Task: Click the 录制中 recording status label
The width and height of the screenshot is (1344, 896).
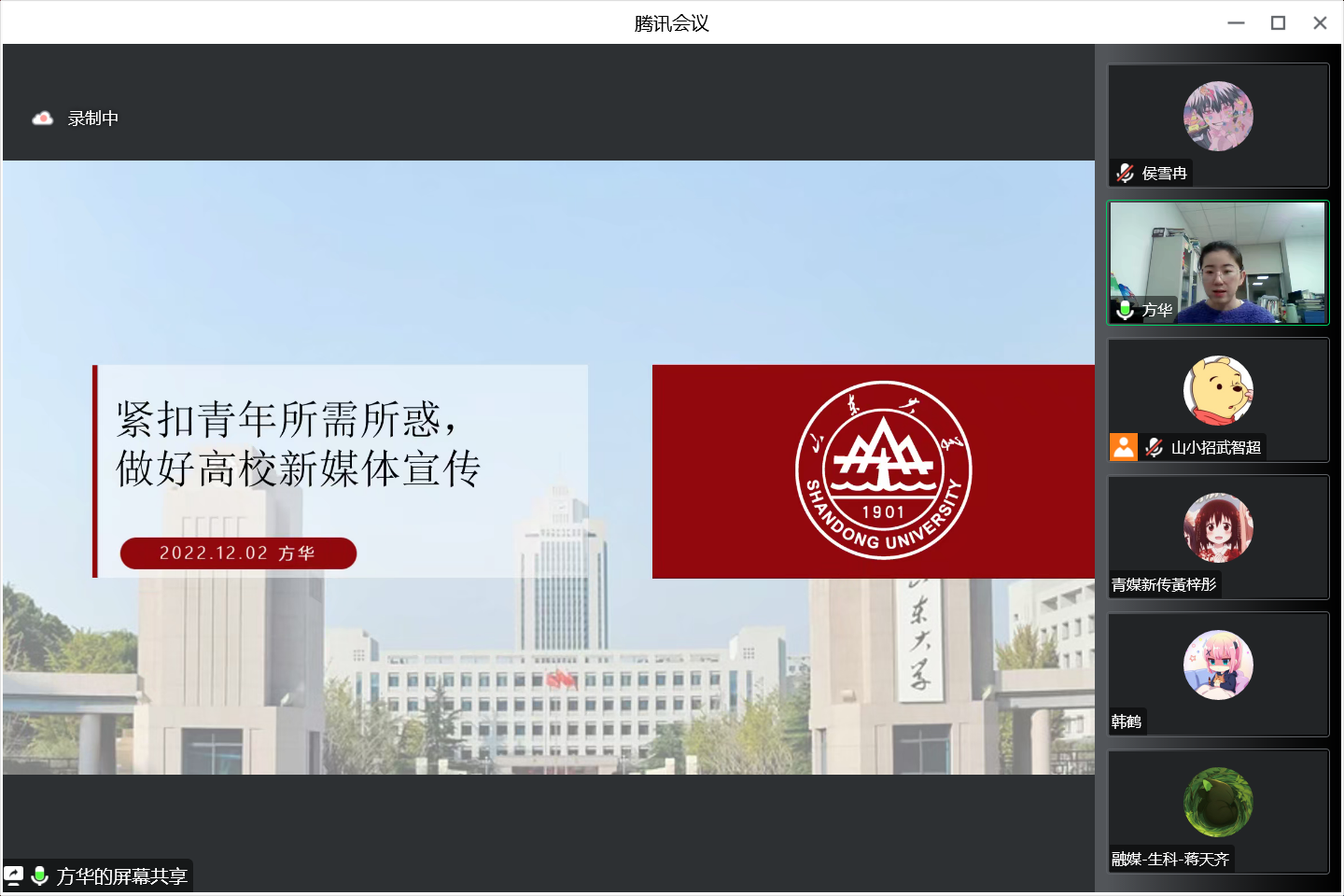Action: click(x=93, y=119)
